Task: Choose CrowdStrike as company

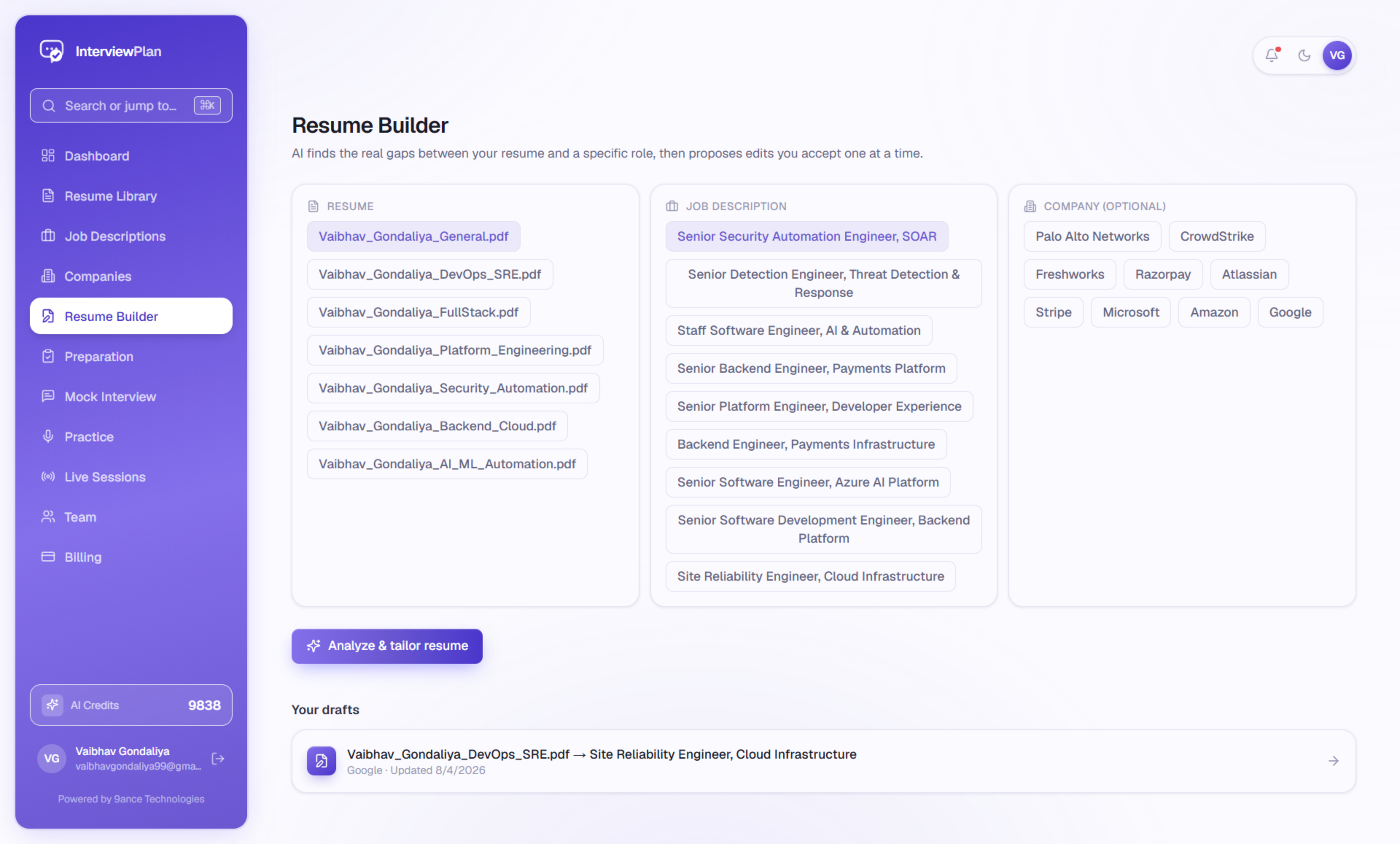Action: pyautogui.click(x=1217, y=236)
